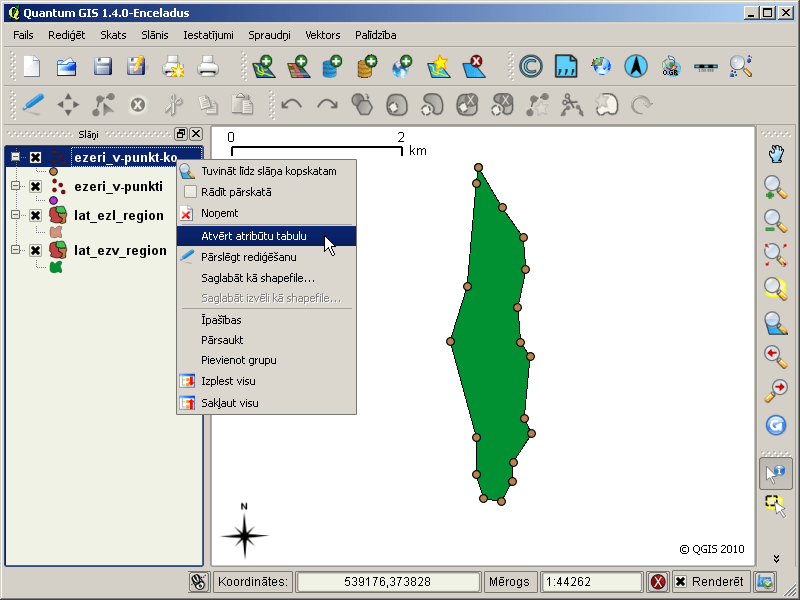Choose Īpašības in context menu
The image size is (800, 600).
click(266, 320)
